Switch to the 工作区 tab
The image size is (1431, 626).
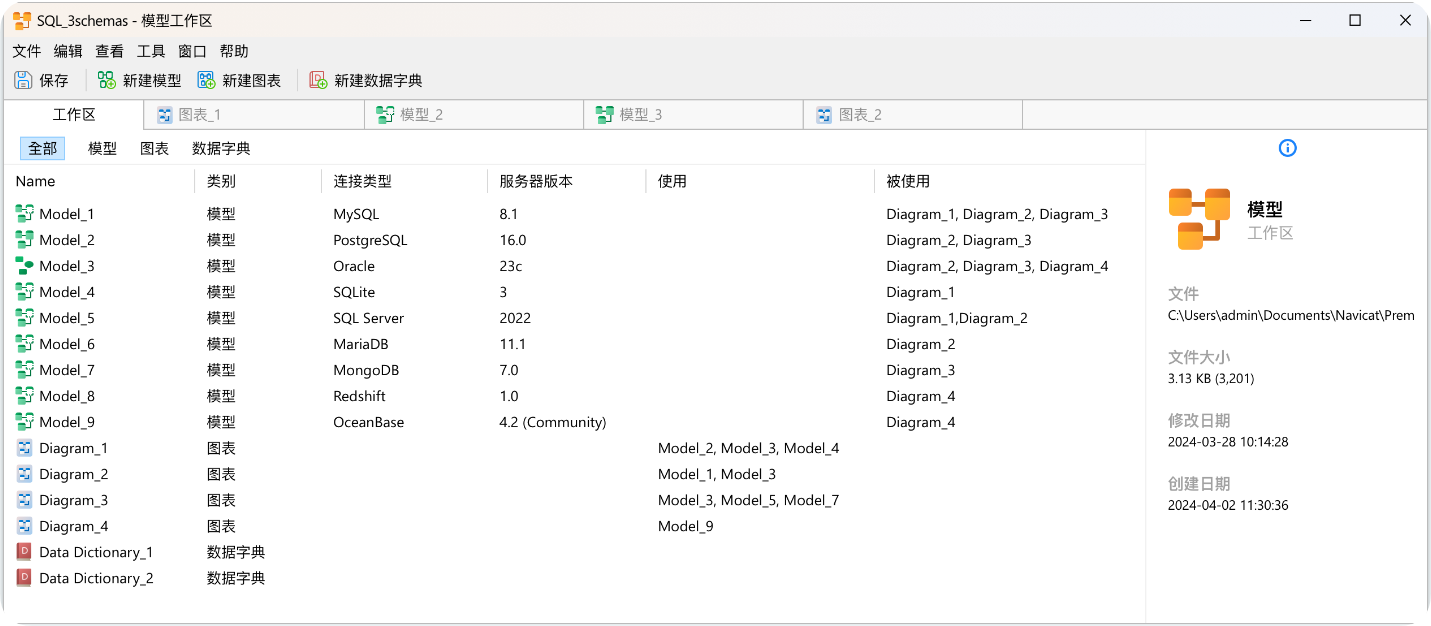[74, 115]
